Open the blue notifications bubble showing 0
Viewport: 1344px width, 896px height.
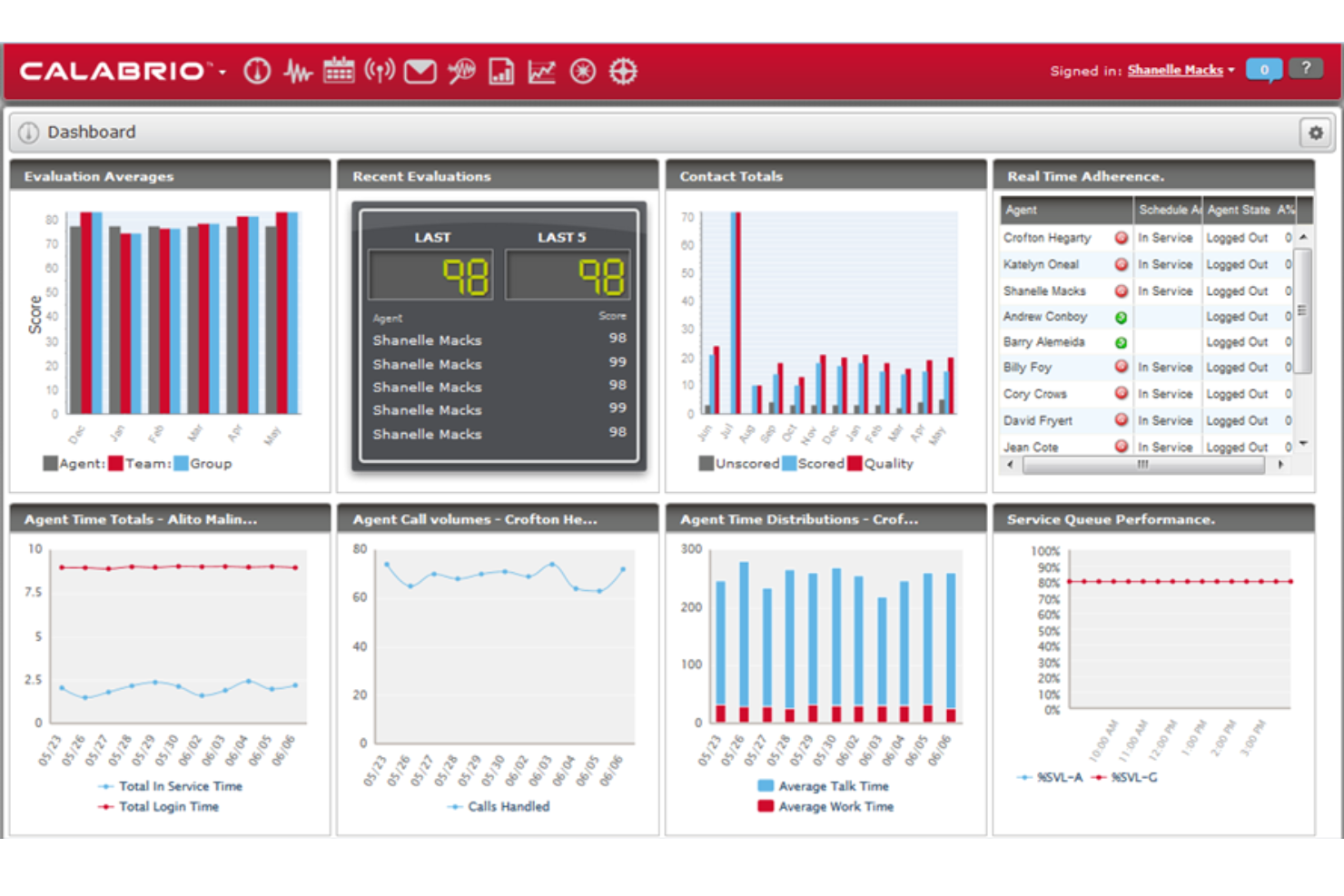click(x=1264, y=70)
